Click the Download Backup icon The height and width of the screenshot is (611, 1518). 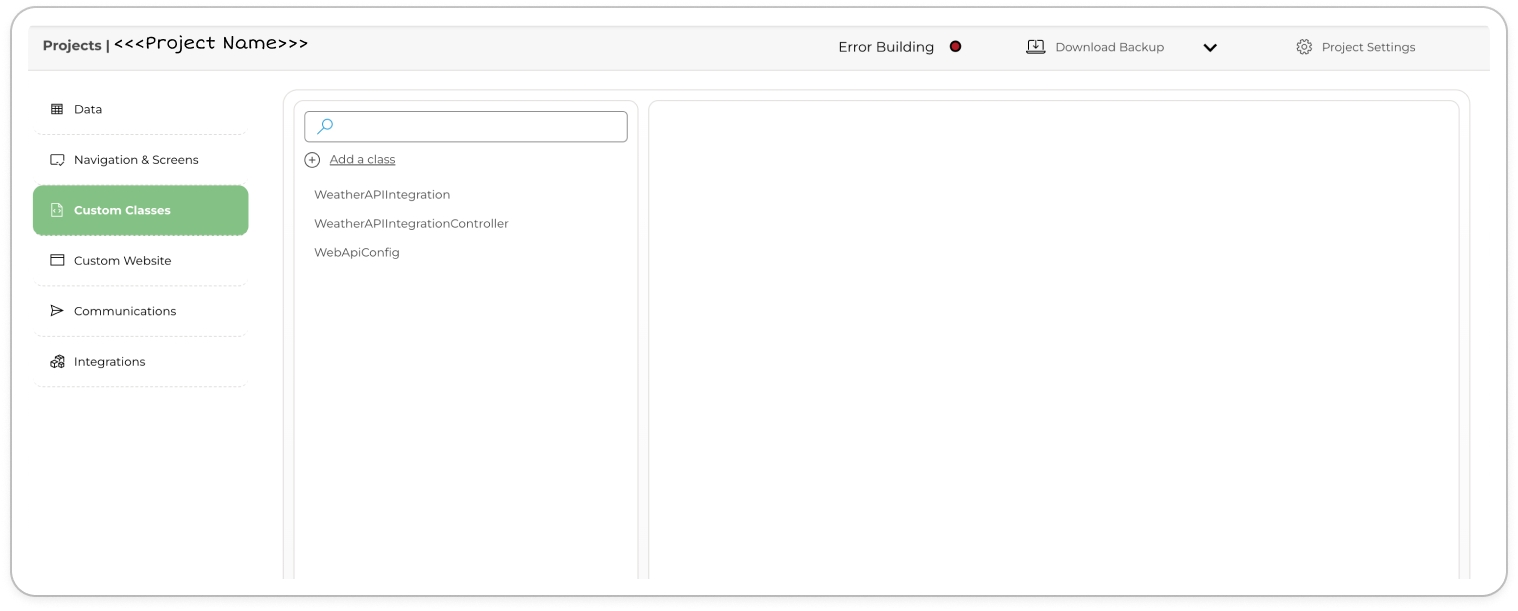coord(1036,47)
